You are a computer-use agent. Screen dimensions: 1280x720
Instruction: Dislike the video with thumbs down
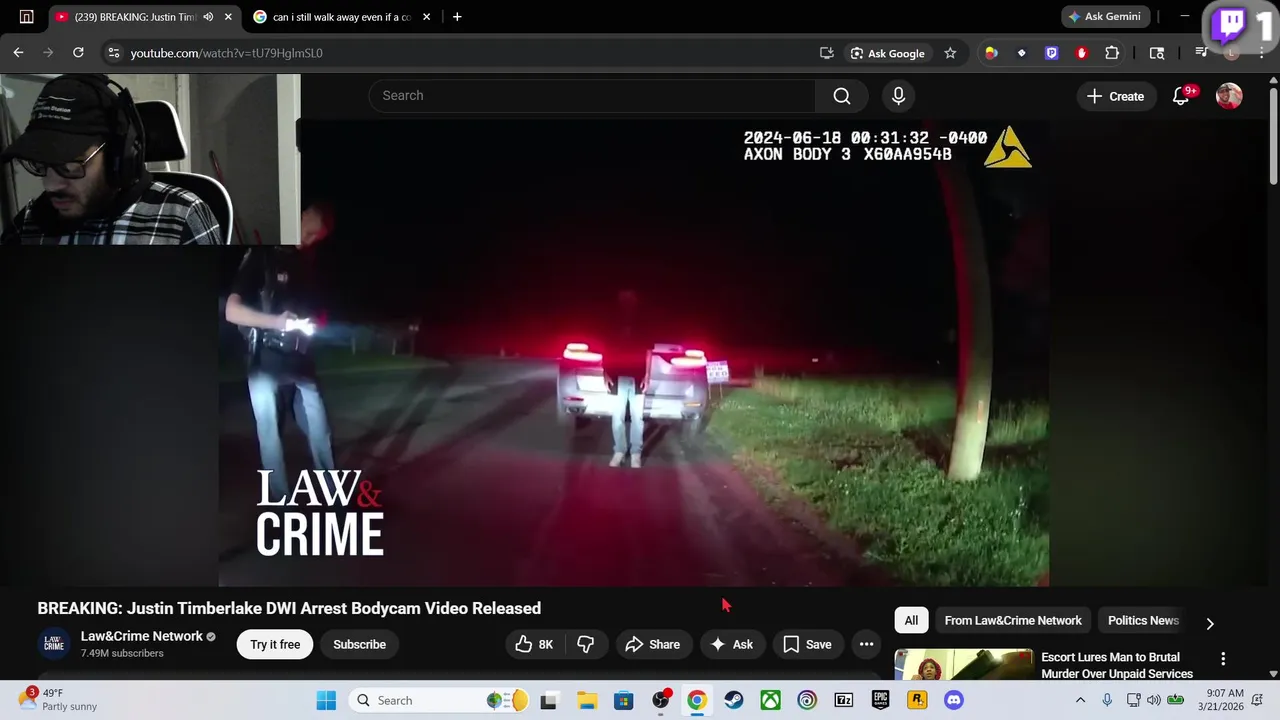point(586,645)
